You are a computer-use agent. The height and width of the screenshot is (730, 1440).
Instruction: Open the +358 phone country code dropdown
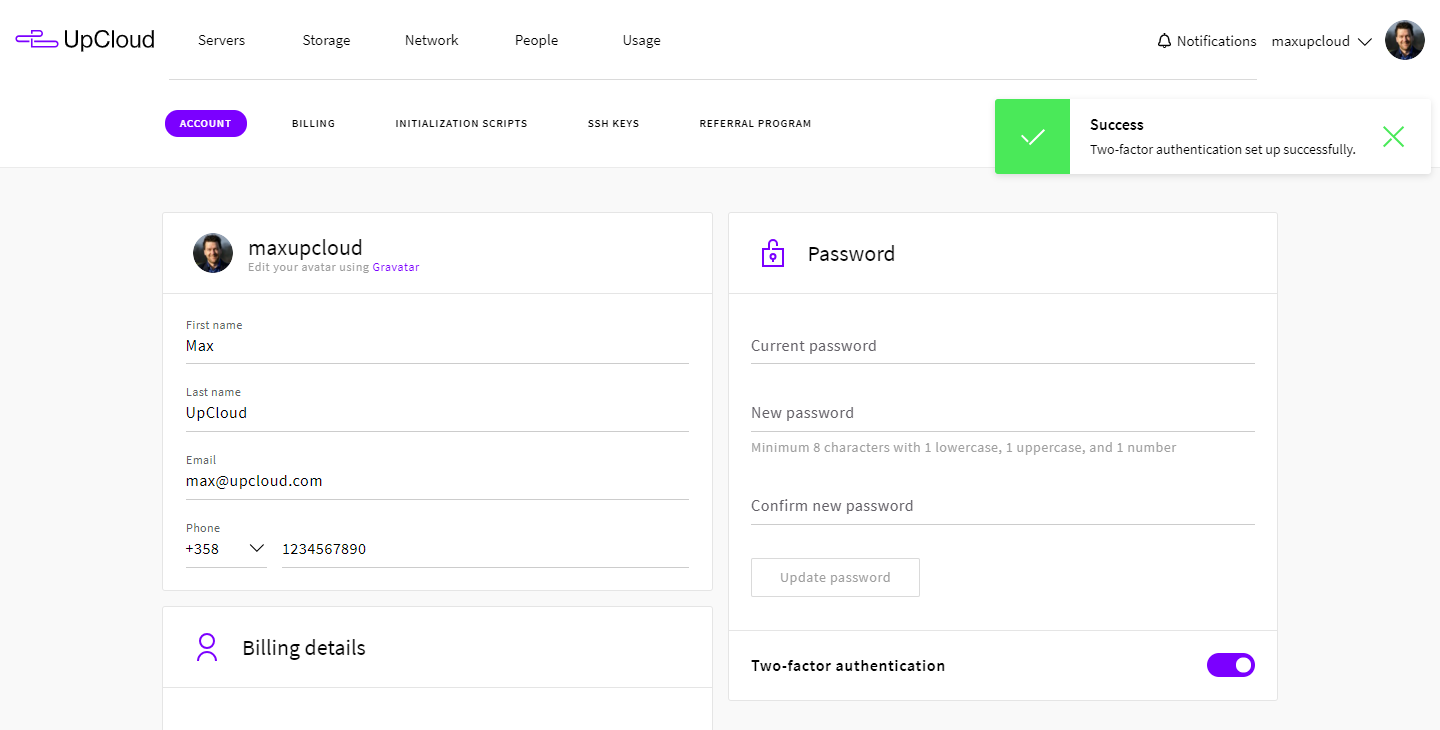226,549
